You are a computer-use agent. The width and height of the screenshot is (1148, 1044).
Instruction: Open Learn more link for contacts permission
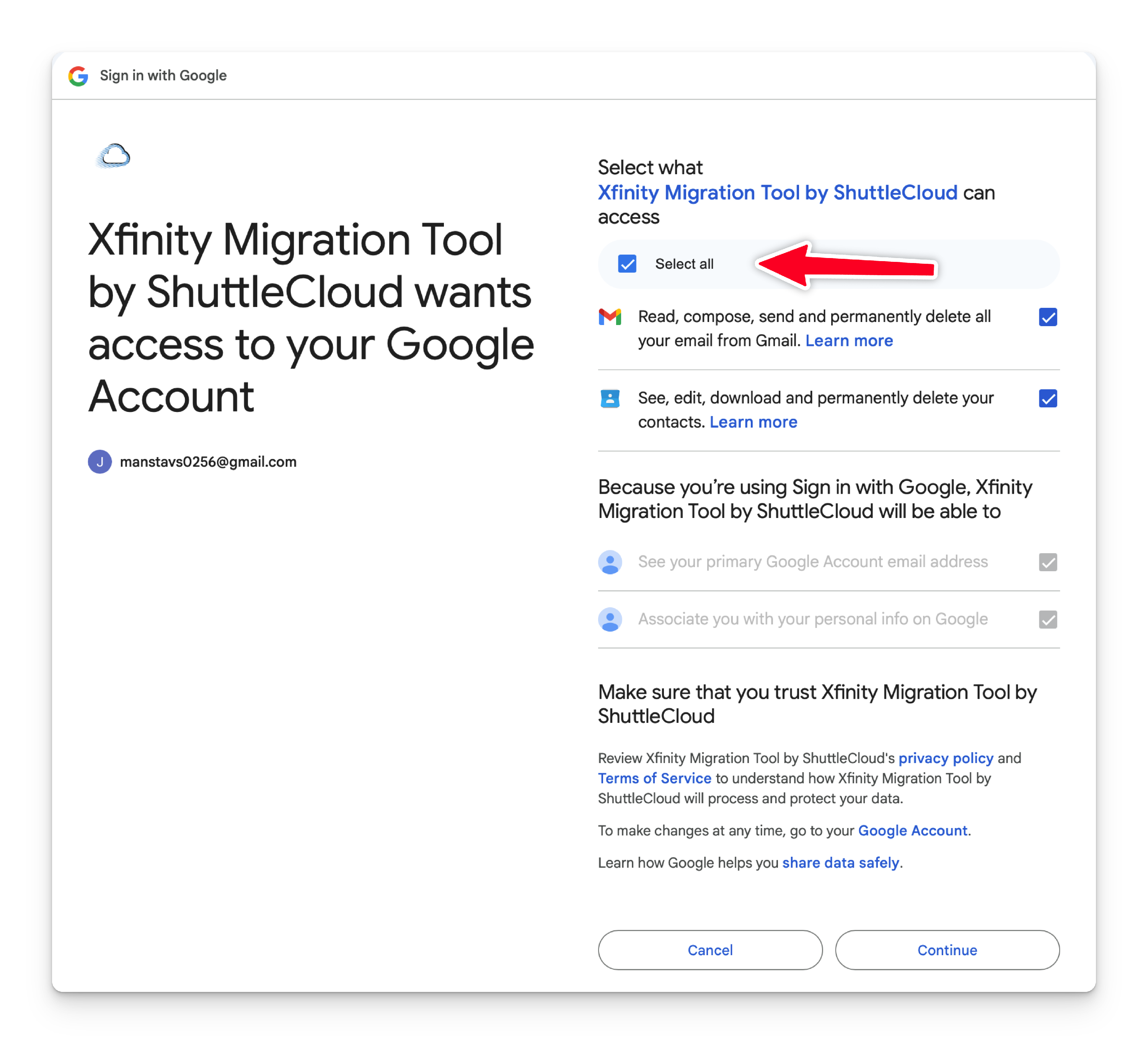pyautogui.click(x=753, y=422)
